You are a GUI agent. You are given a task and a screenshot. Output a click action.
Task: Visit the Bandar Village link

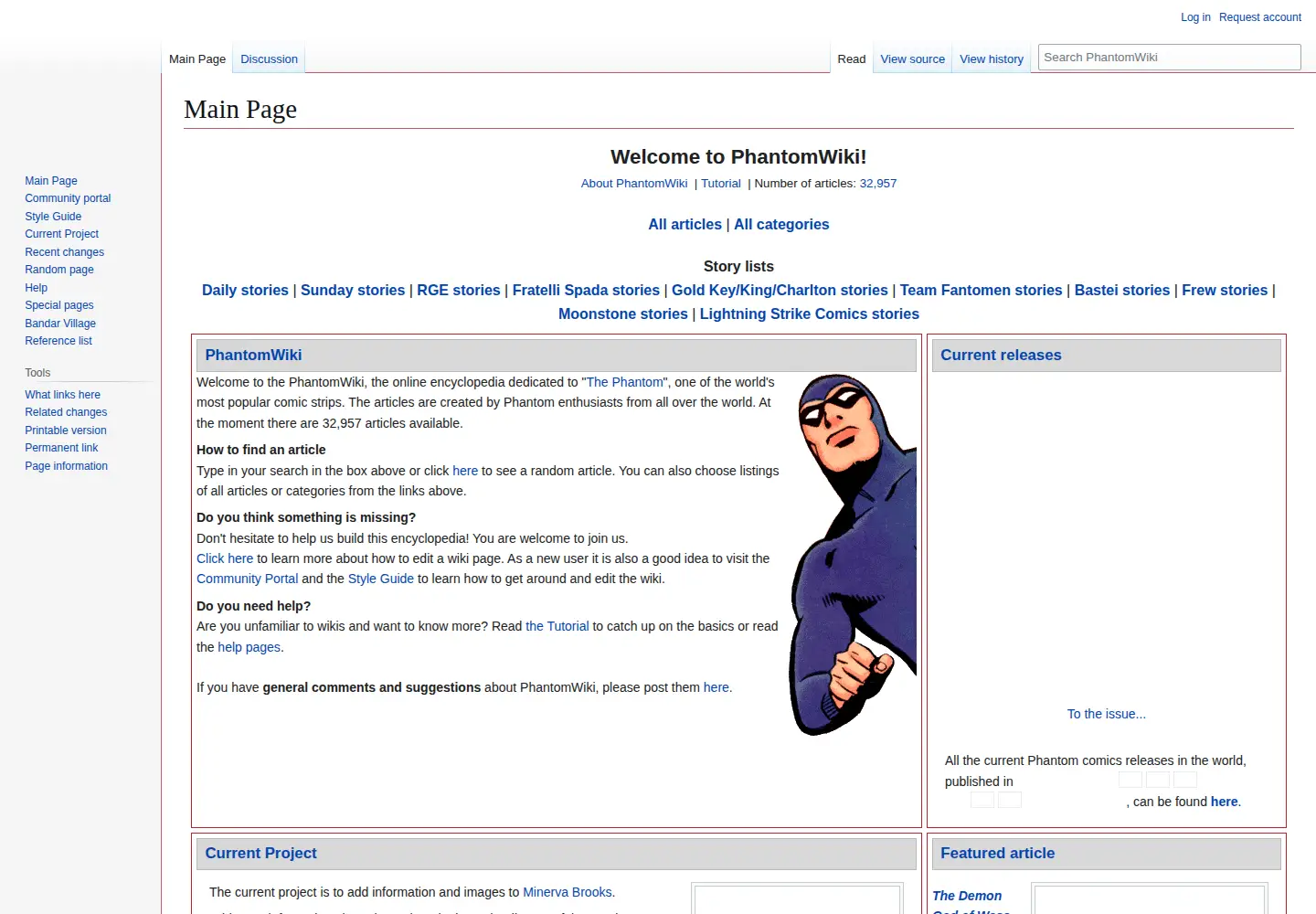60,324
